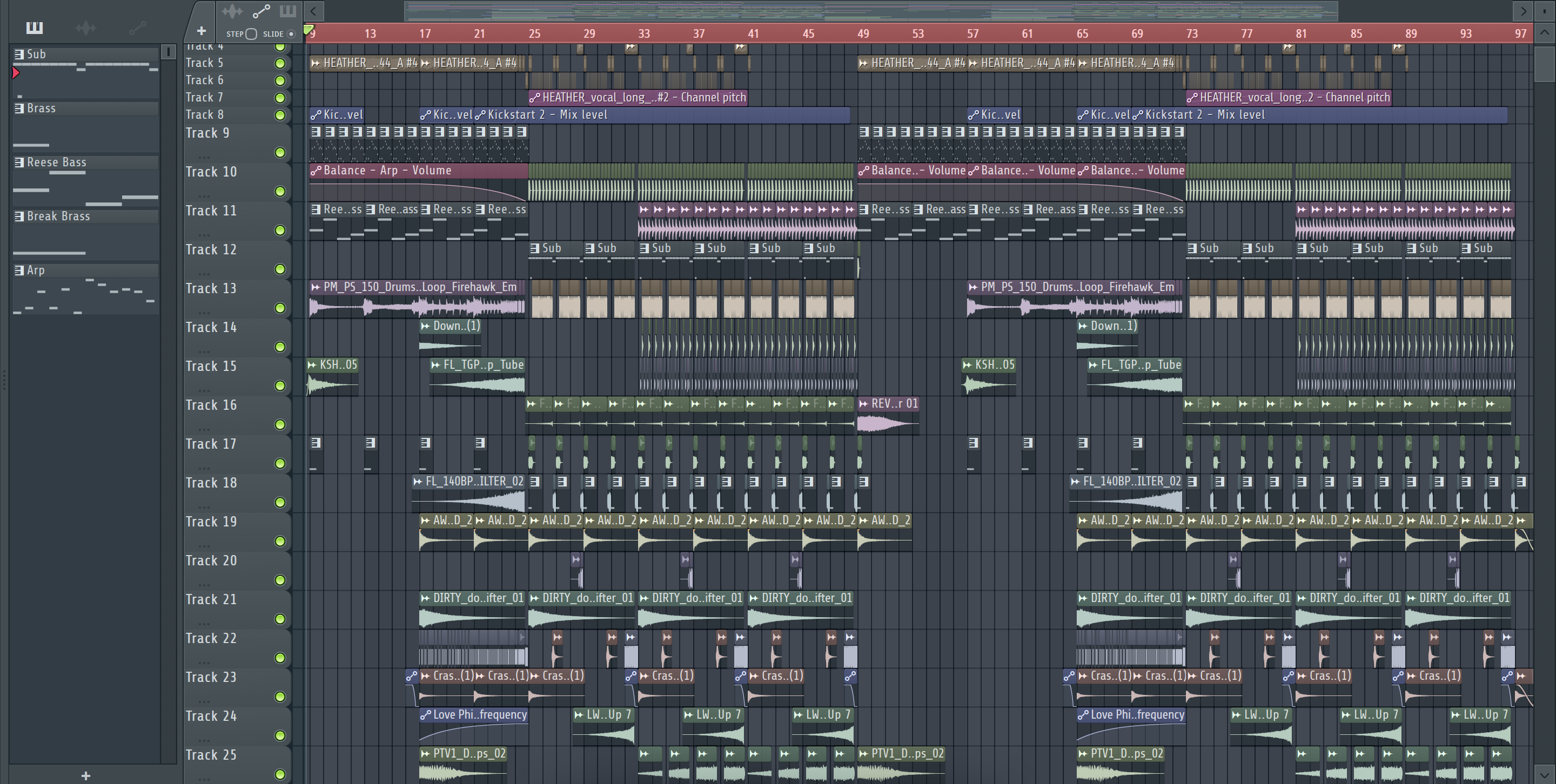Select first Ree..ss pattern clip on Track 11
This screenshot has width=1556, height=784.
click(337, 221)
